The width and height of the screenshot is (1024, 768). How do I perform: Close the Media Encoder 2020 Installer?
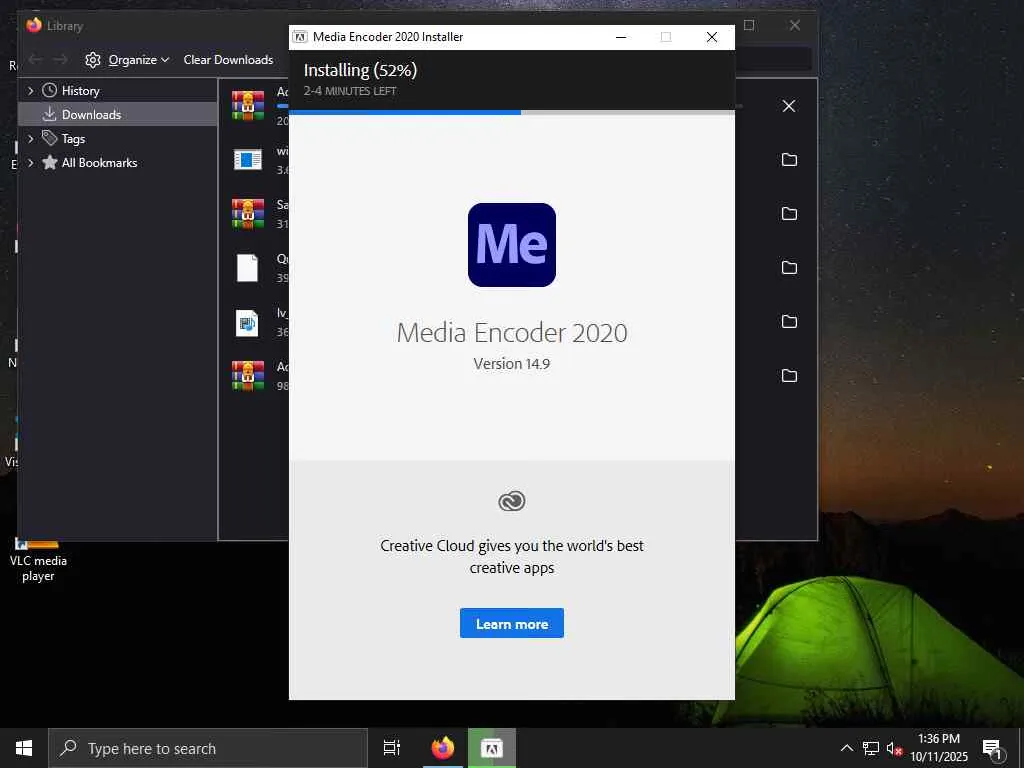(x=712, y=37)
